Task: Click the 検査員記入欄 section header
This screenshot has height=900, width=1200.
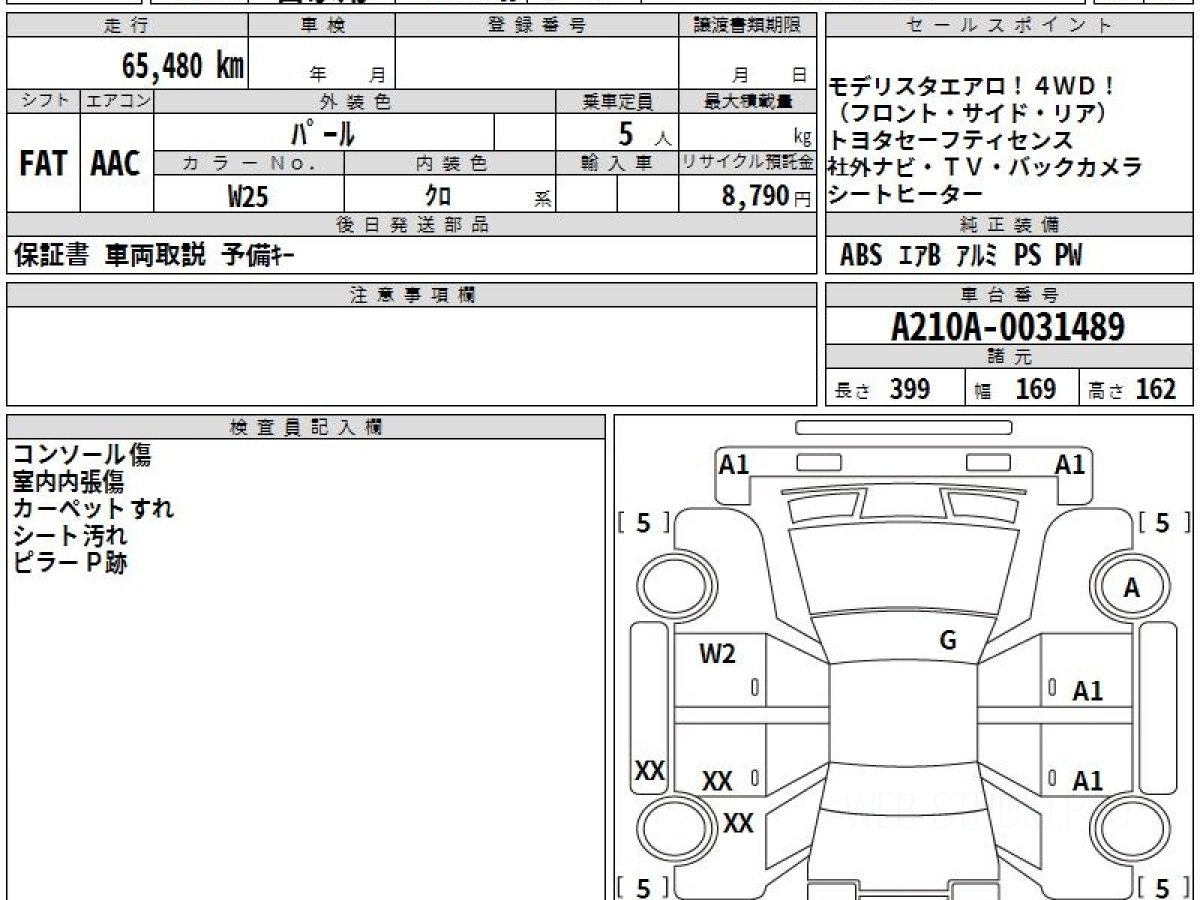Action: pyautogui.click(x=305, y=427)
